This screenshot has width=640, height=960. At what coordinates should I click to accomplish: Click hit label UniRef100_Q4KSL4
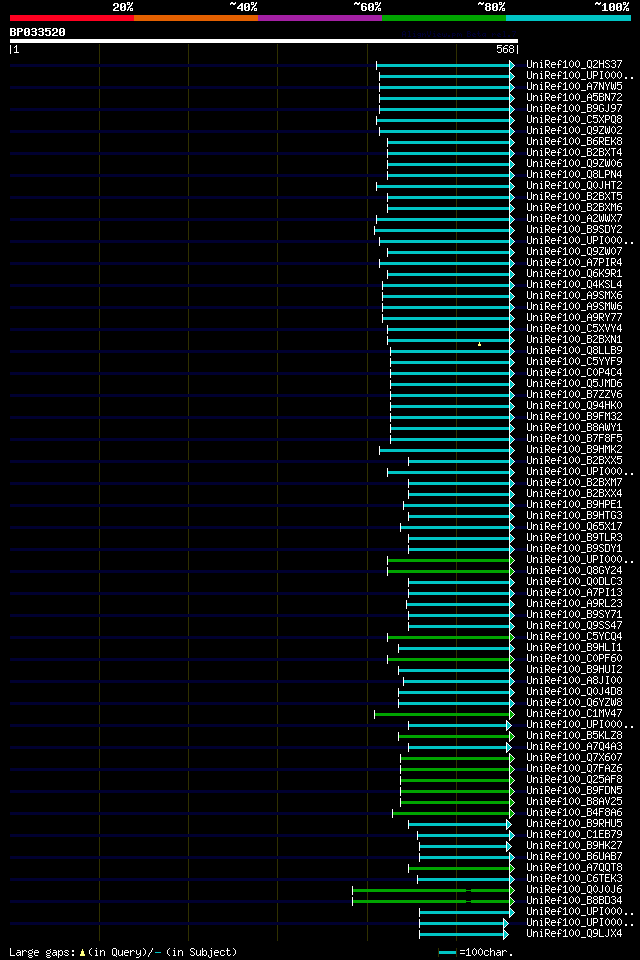(574, 285)
